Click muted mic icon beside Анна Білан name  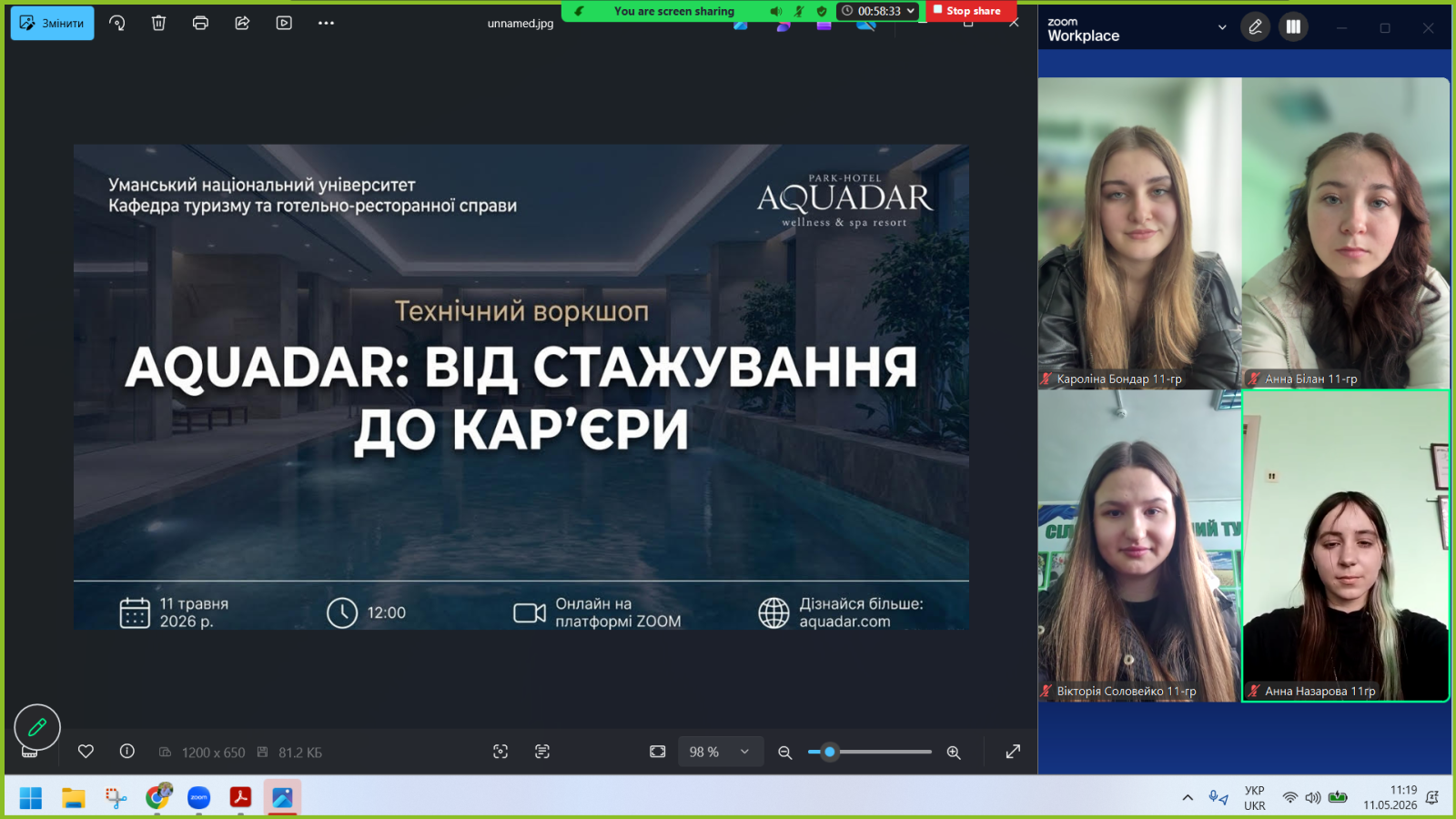click(x=1254, y=379)
